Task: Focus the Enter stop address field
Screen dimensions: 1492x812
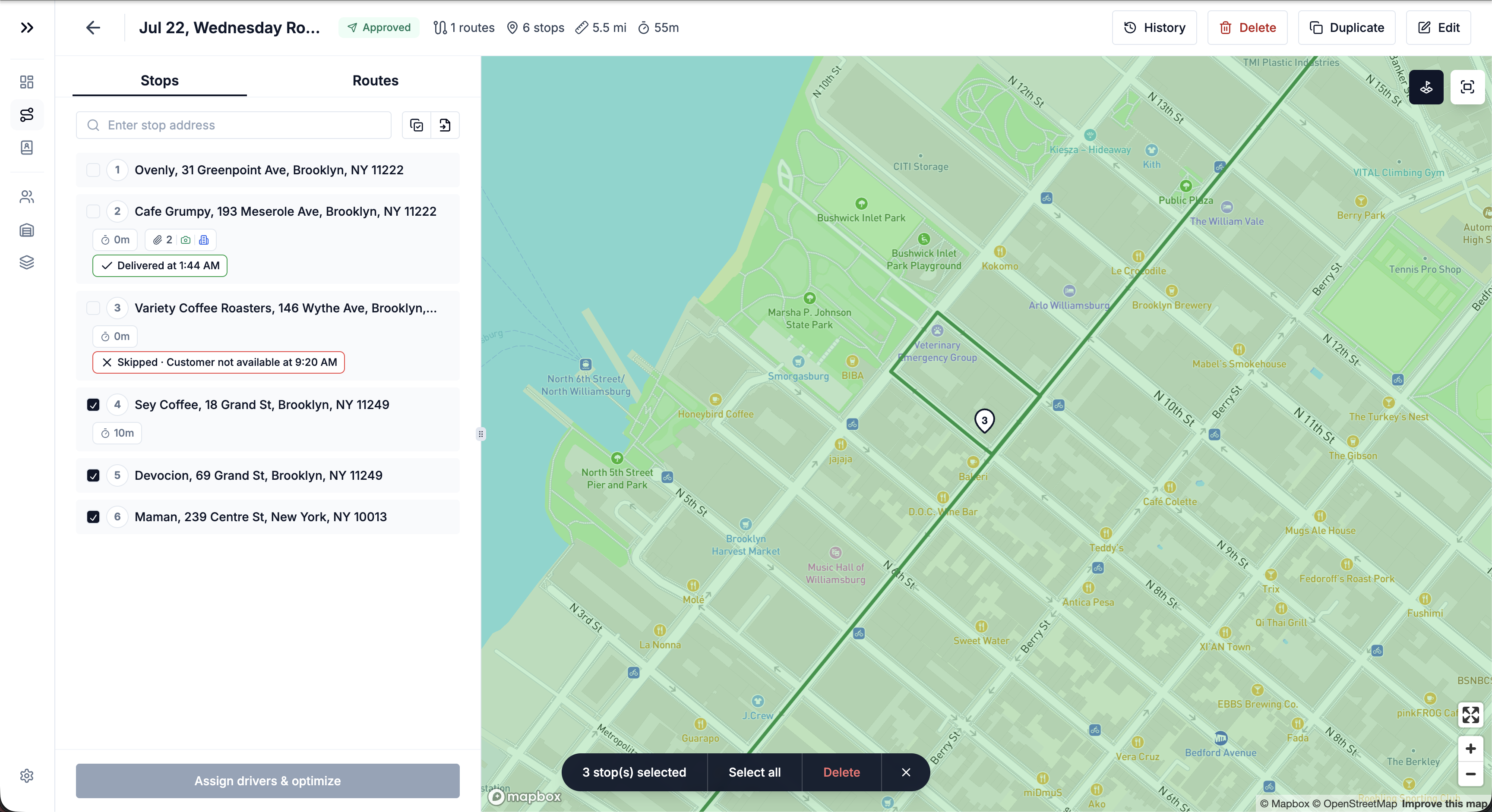Action: (234, 125)
